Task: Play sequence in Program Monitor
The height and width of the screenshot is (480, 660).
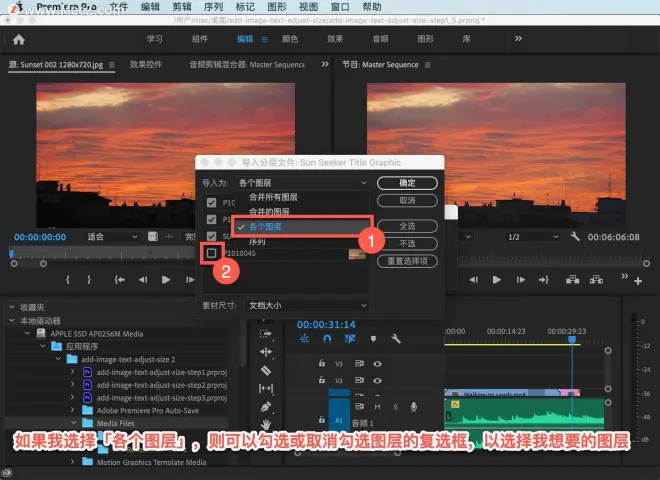Action: click(497, 280)
